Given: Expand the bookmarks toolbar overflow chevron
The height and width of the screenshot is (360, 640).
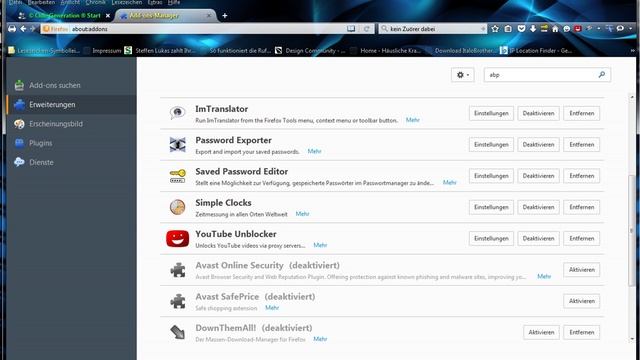Looking at the screenshot, I should (633, 51).
